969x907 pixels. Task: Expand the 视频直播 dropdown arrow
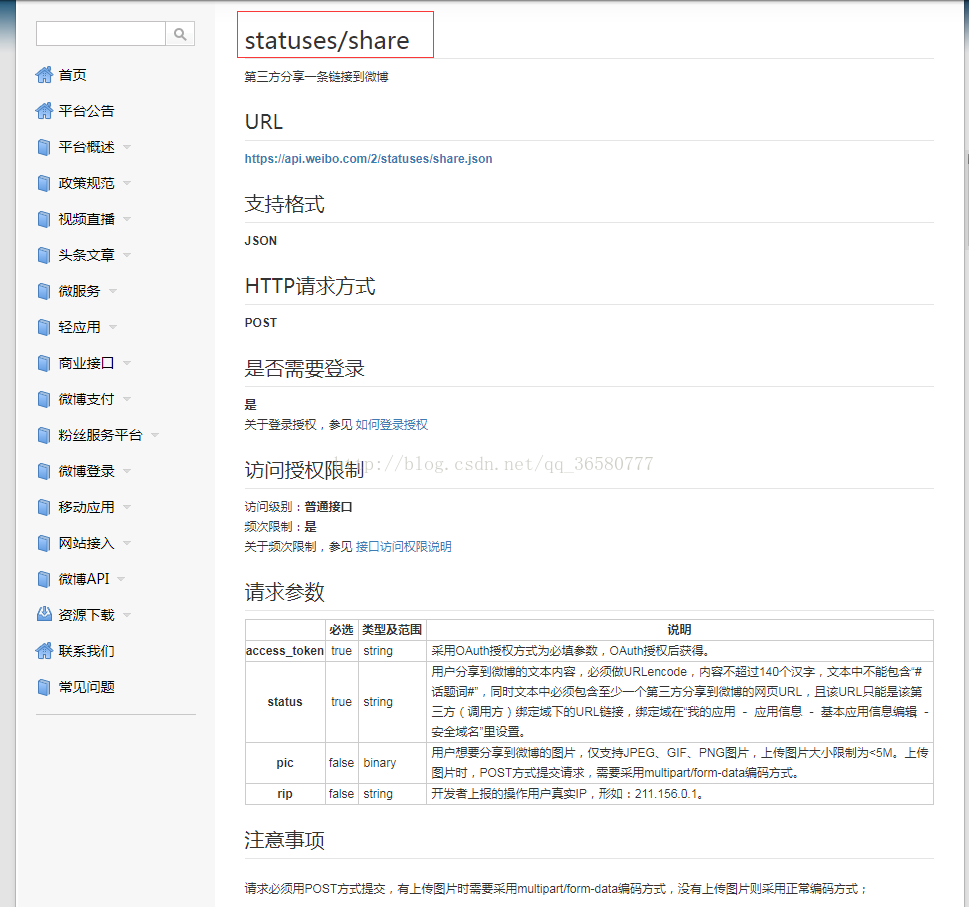click(x=127, y=219)
